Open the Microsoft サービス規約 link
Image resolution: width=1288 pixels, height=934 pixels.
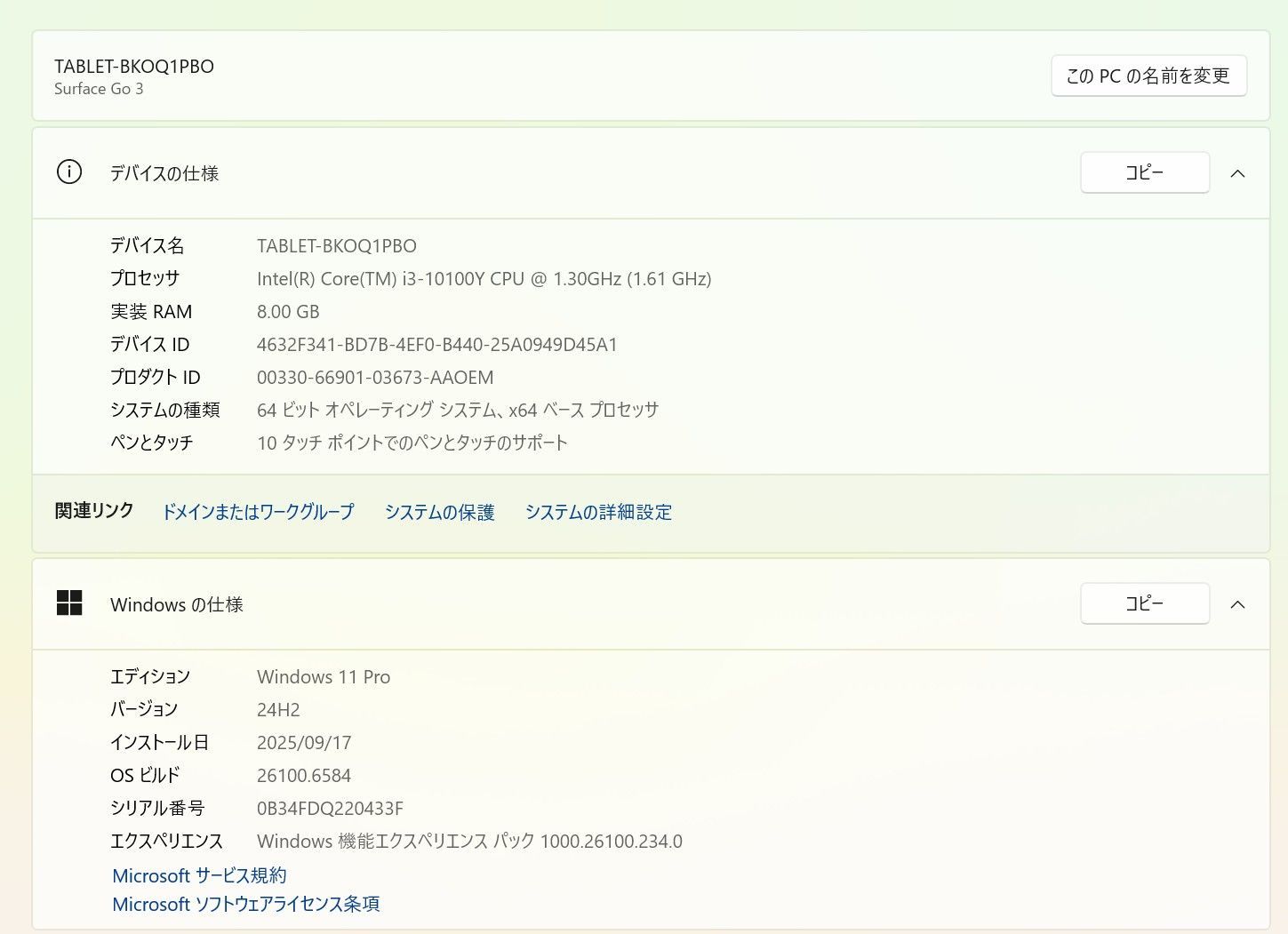pos(199,875)
